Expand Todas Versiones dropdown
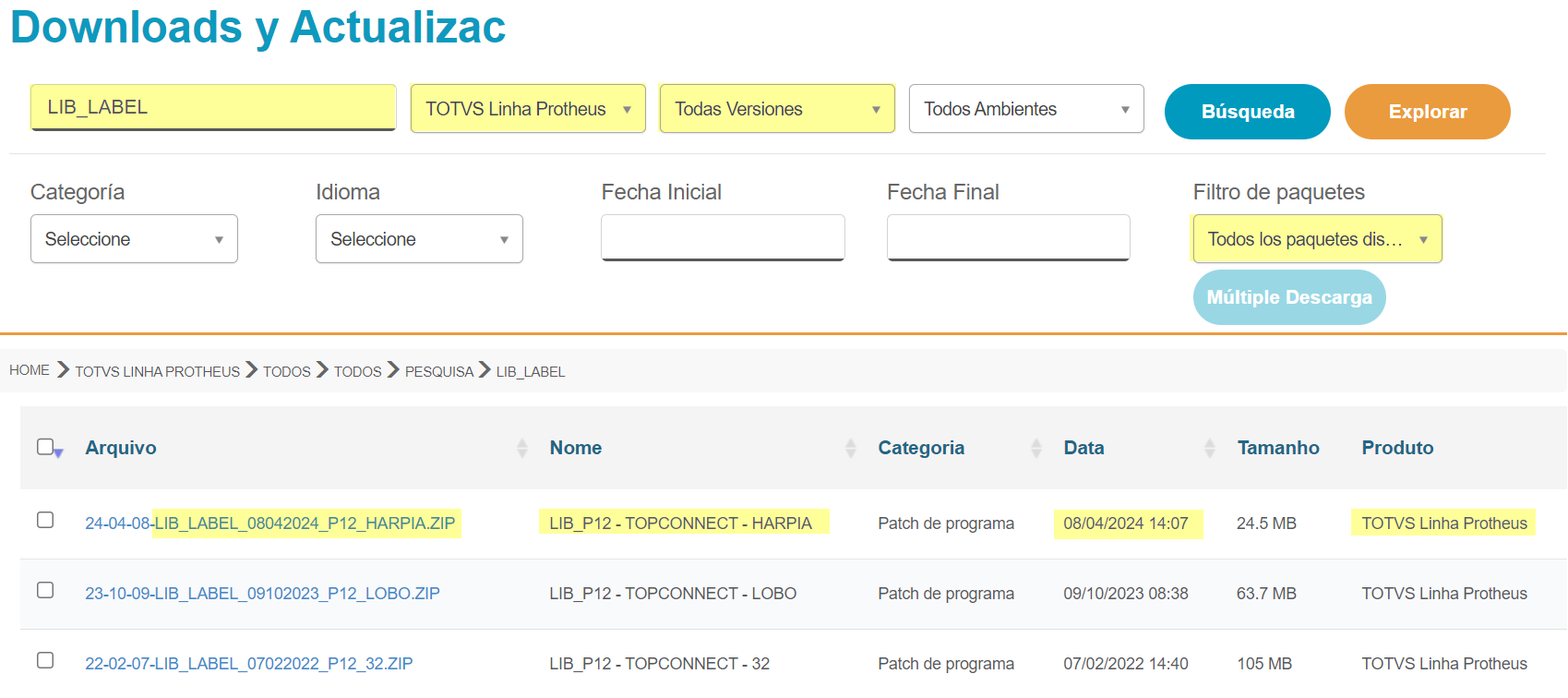 [x=777, y=109]
